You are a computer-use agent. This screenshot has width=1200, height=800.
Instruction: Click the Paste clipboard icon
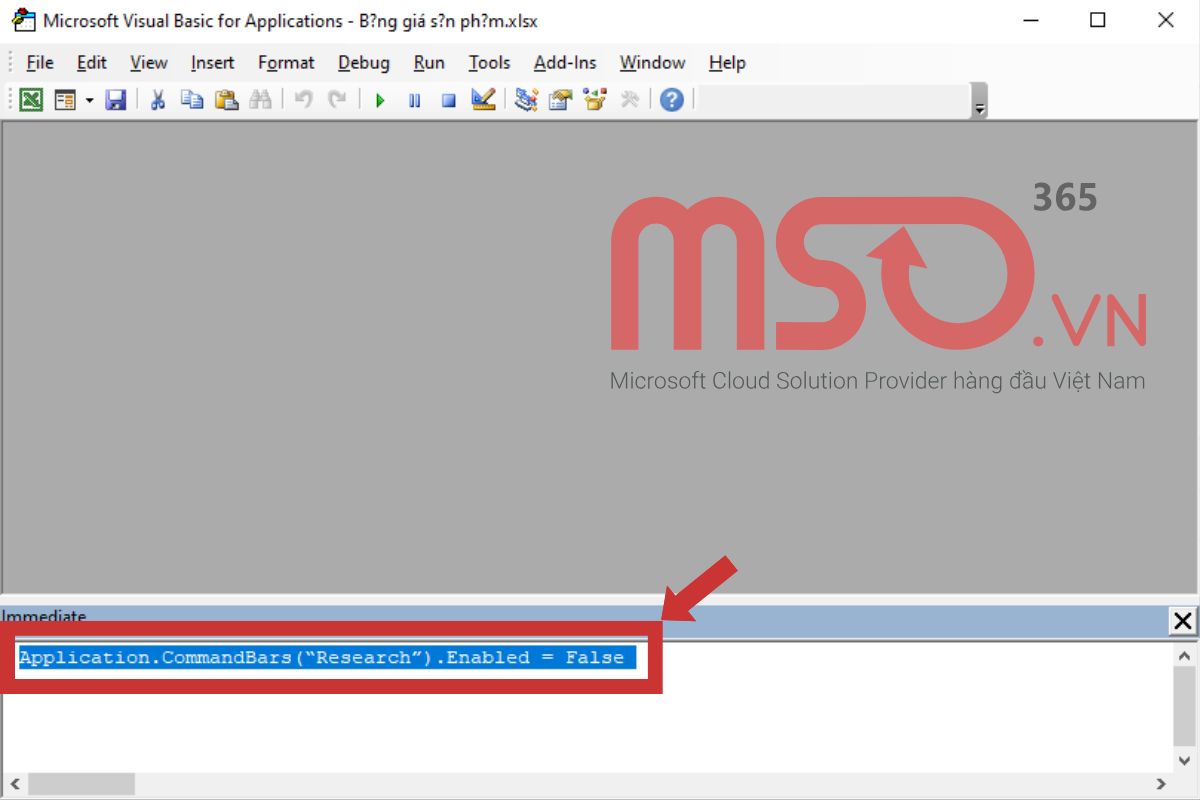[226, 100]
